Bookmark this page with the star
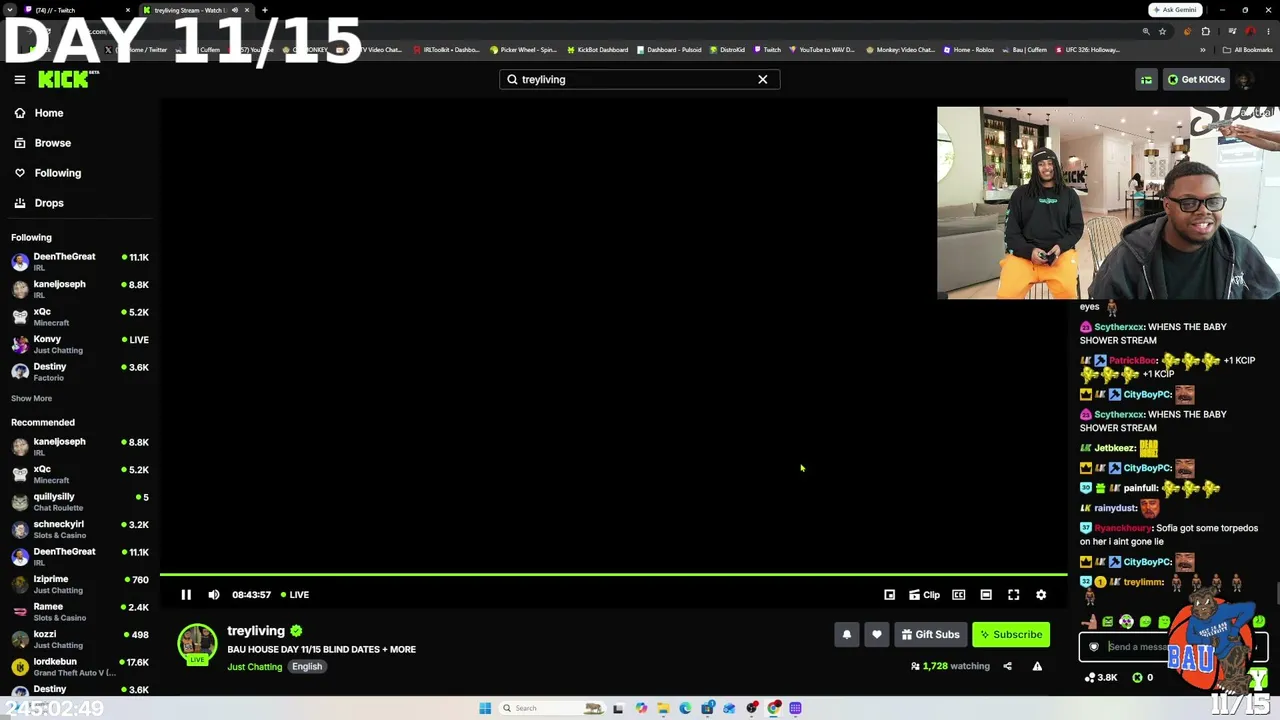 pos(1162,31)
